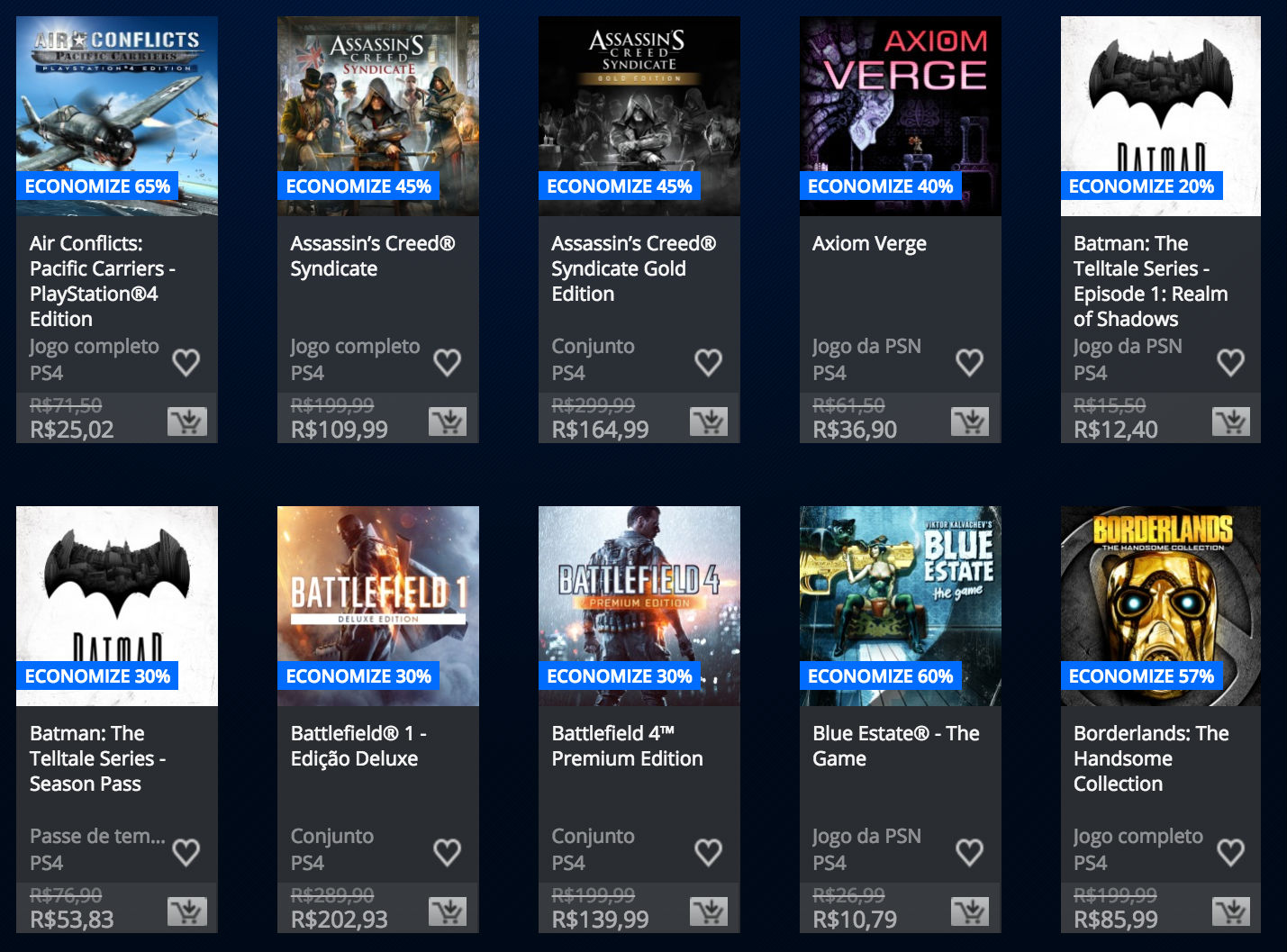Toggle wishlist heart for Assassin's Creed Syndicate (R$109,99)

click(x=448, y=362)
